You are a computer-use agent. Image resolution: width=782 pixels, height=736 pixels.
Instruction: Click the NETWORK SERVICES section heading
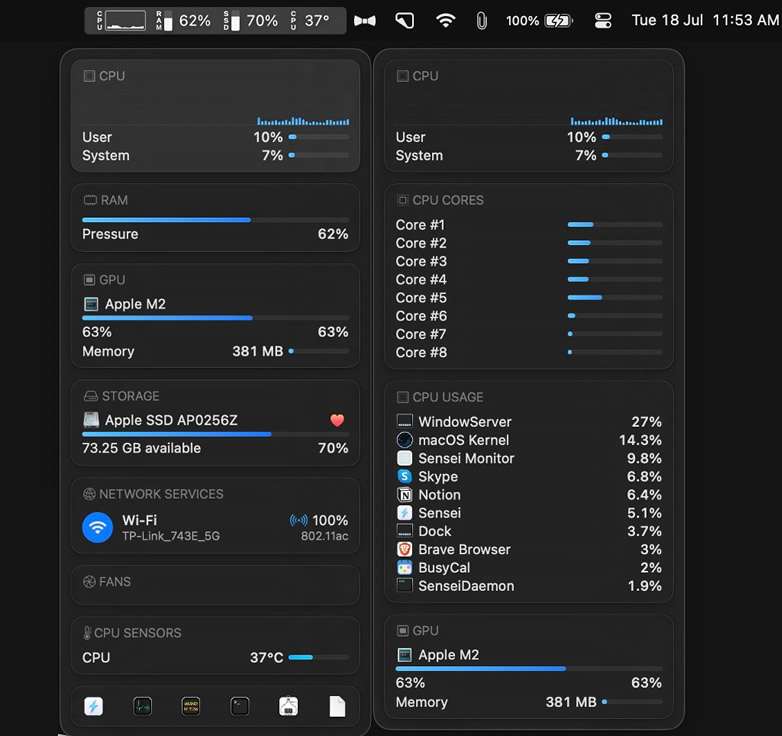click(161, 494)
